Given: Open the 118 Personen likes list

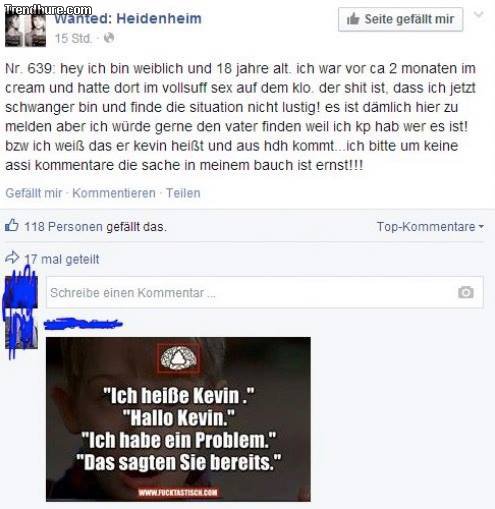Looking at the screenshot, I should click(x=63, y=227).
